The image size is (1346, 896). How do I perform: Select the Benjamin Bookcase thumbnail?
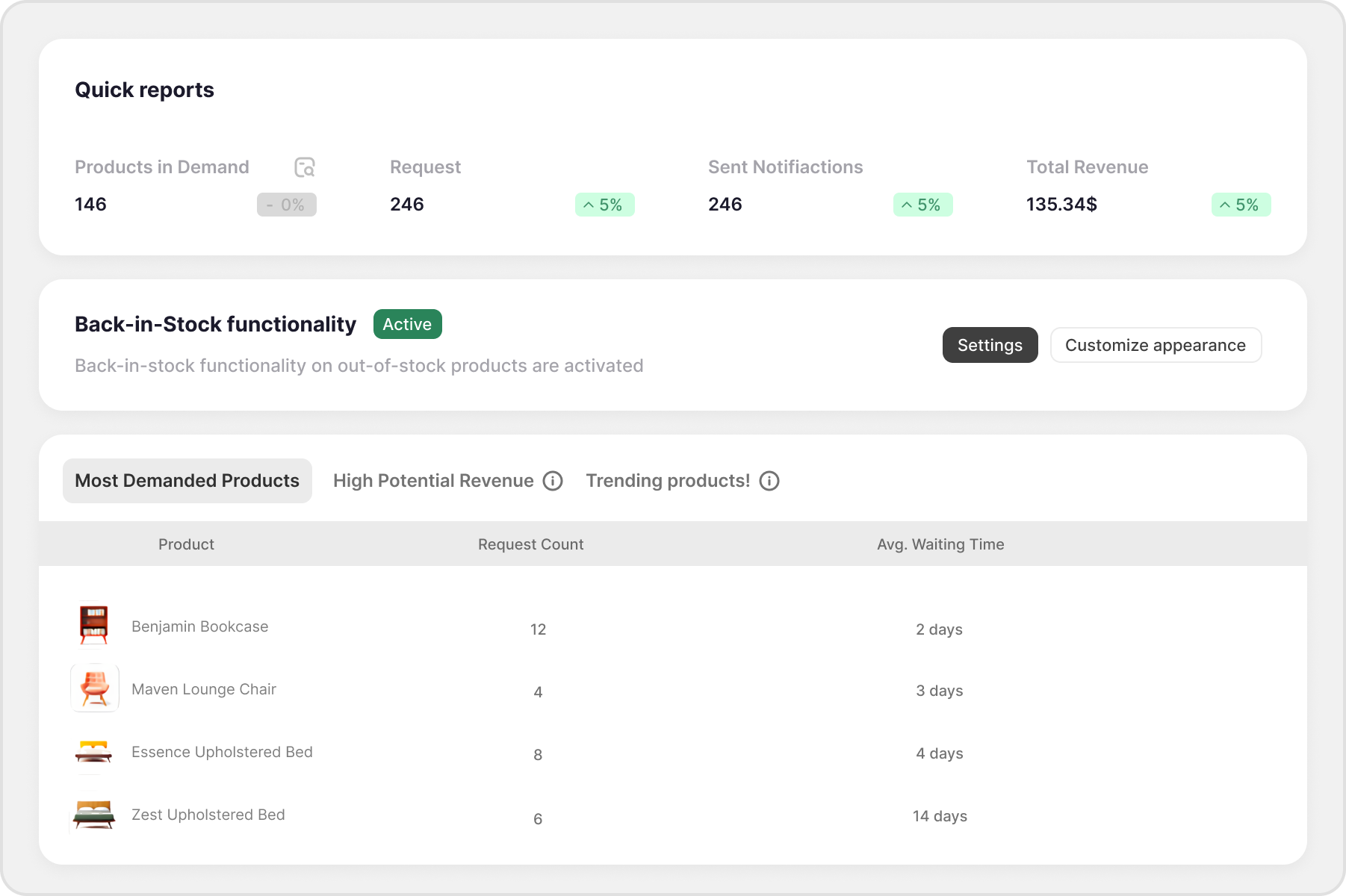(94, 626)
